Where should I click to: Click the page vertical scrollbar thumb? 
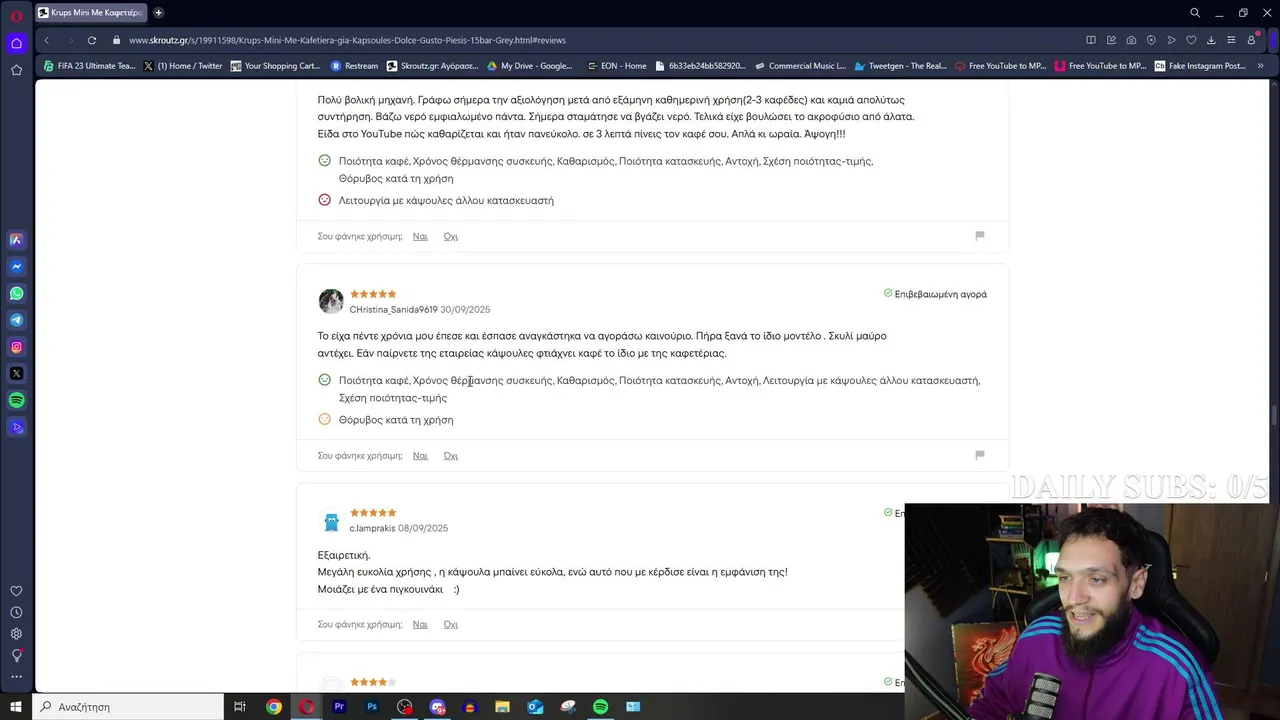point(1274,416)
